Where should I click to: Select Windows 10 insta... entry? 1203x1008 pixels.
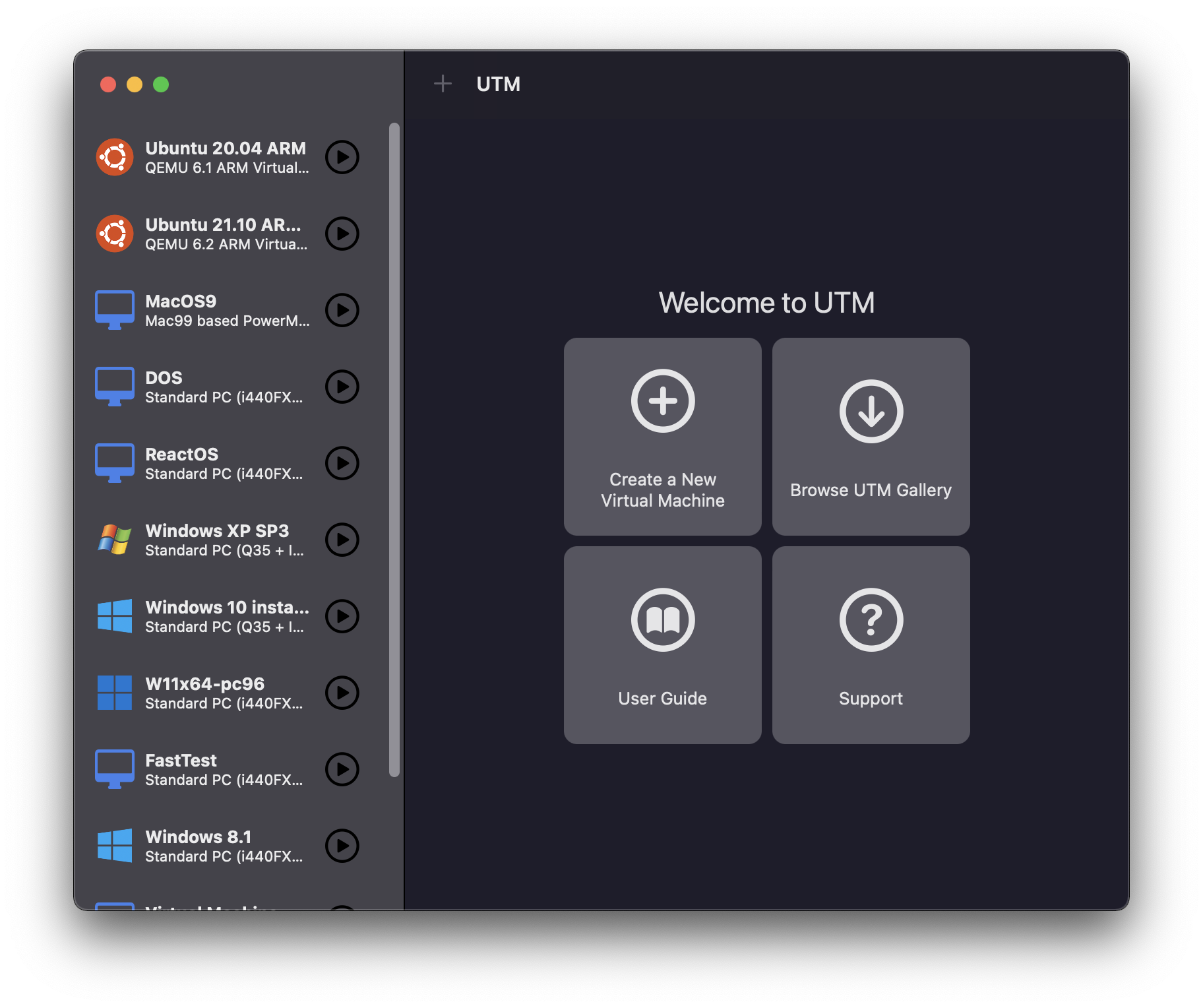coord(227,616)
